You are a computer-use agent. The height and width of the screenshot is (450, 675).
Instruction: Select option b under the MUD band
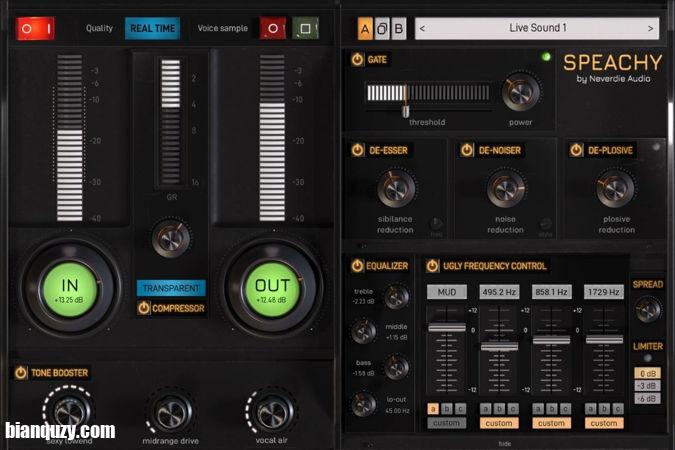[x=447, y=409]
